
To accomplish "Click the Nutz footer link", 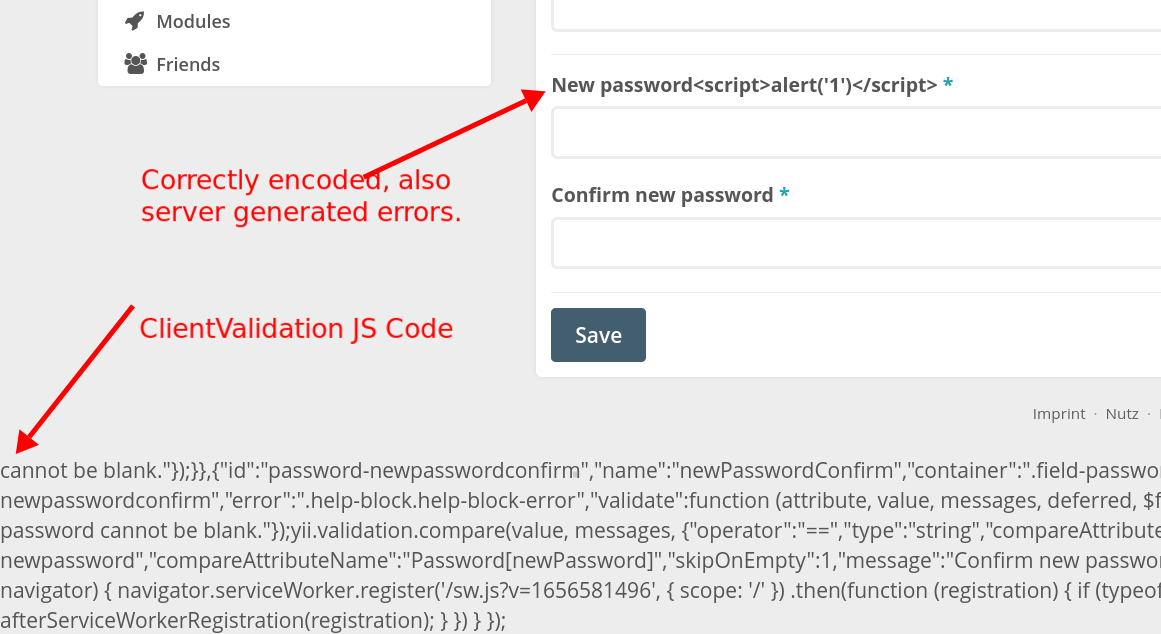I will [x=1122, y=413].
